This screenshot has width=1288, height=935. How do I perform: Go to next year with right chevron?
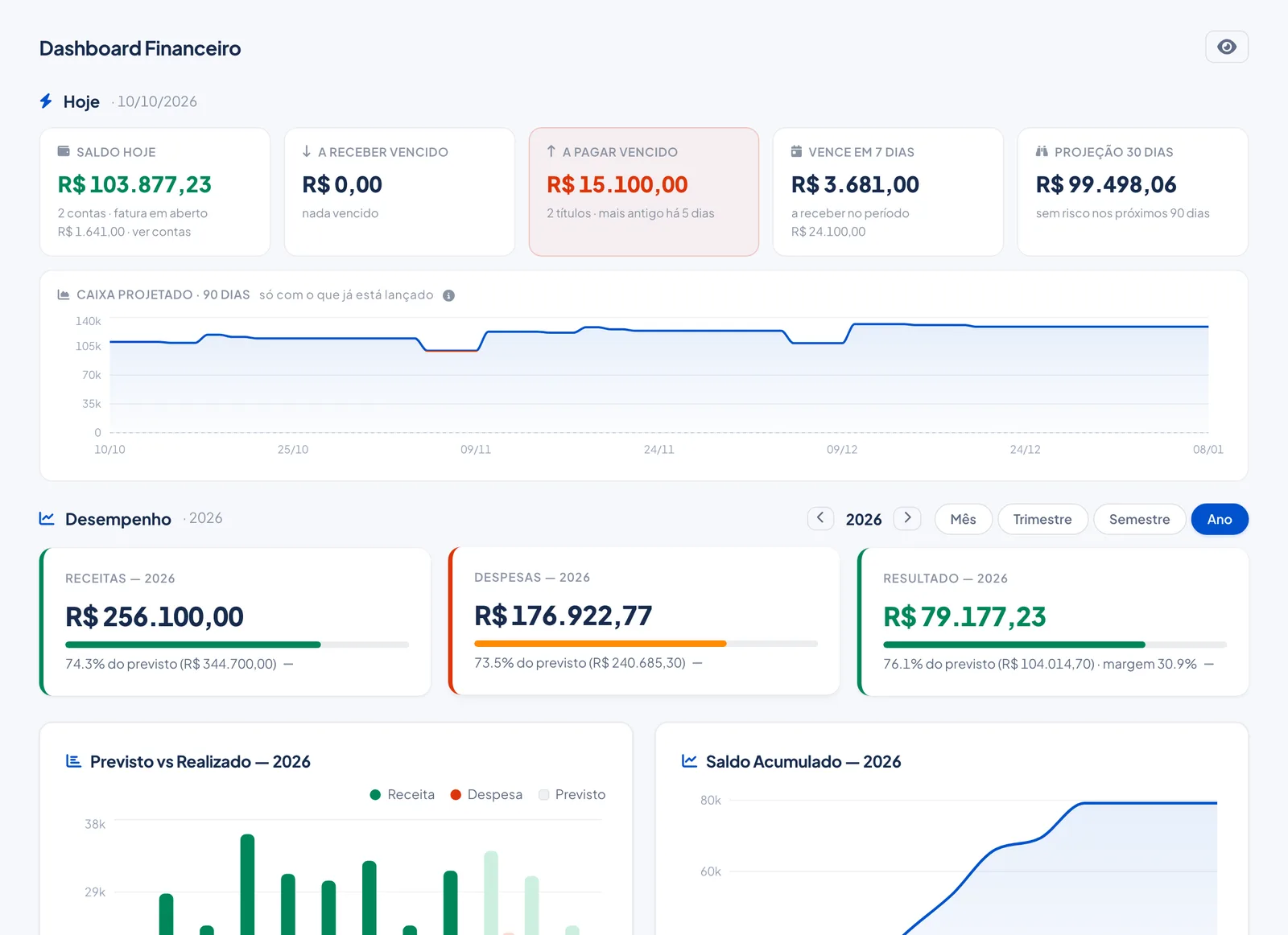click(x=907, y=518)
